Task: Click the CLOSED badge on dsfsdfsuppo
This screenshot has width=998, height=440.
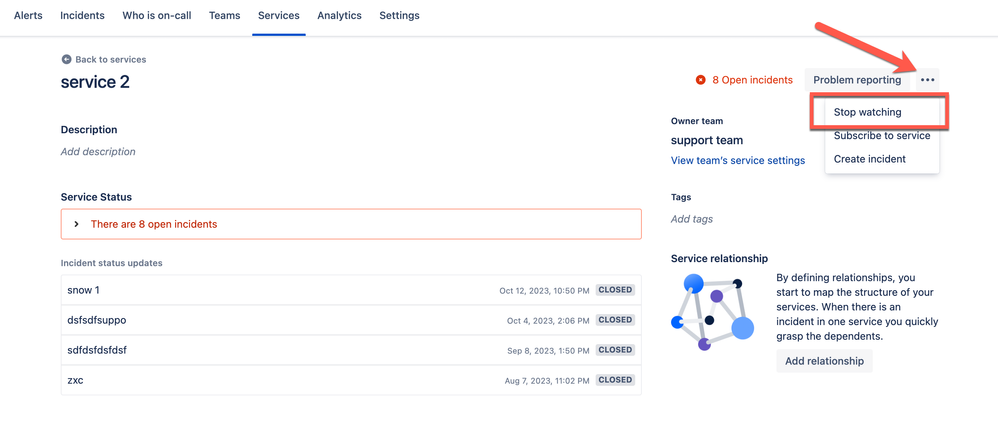Action: point(615,320)
